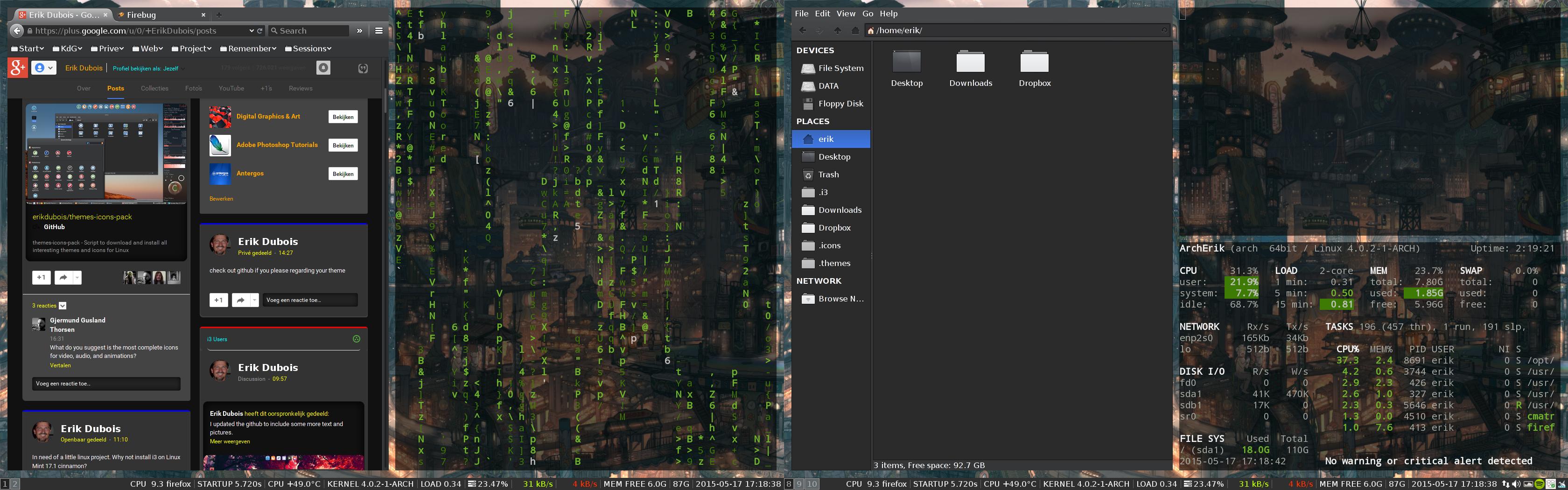Open the Start bookmarks folder dropdown
The width and height of the screenshot is (1568, 490).
(28, 49)
